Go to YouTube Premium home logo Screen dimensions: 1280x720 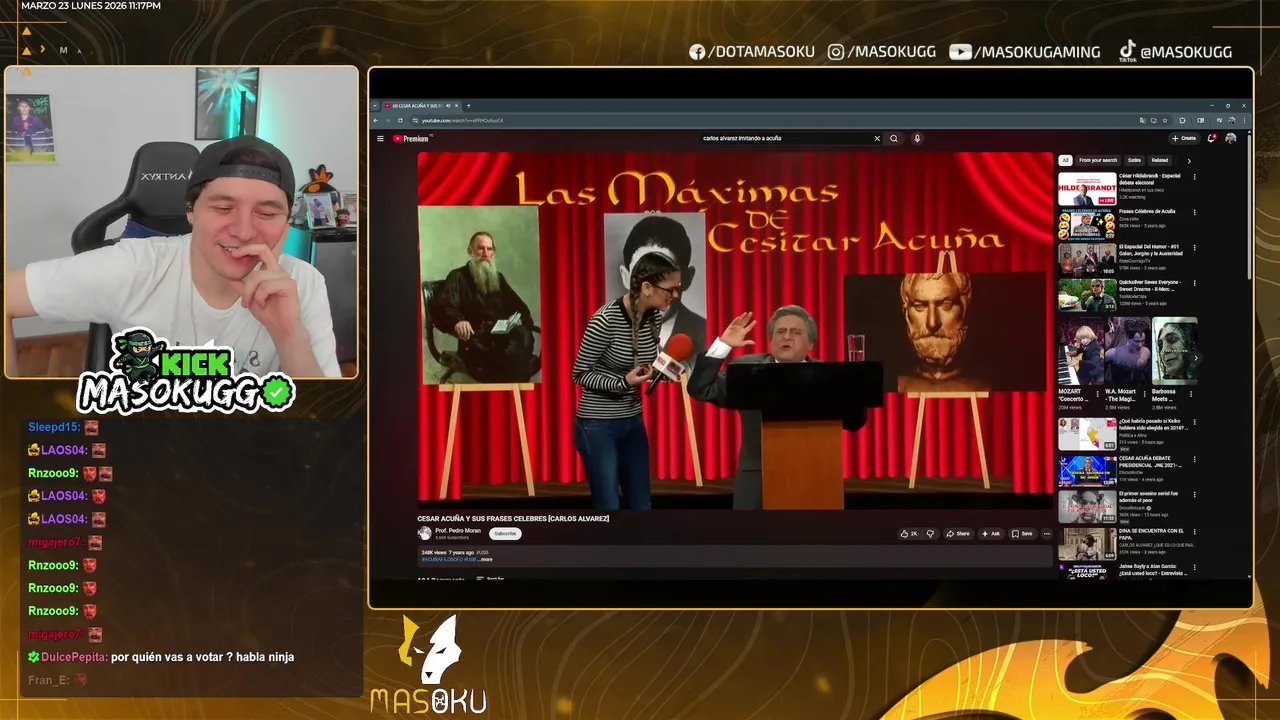point(410,139)
